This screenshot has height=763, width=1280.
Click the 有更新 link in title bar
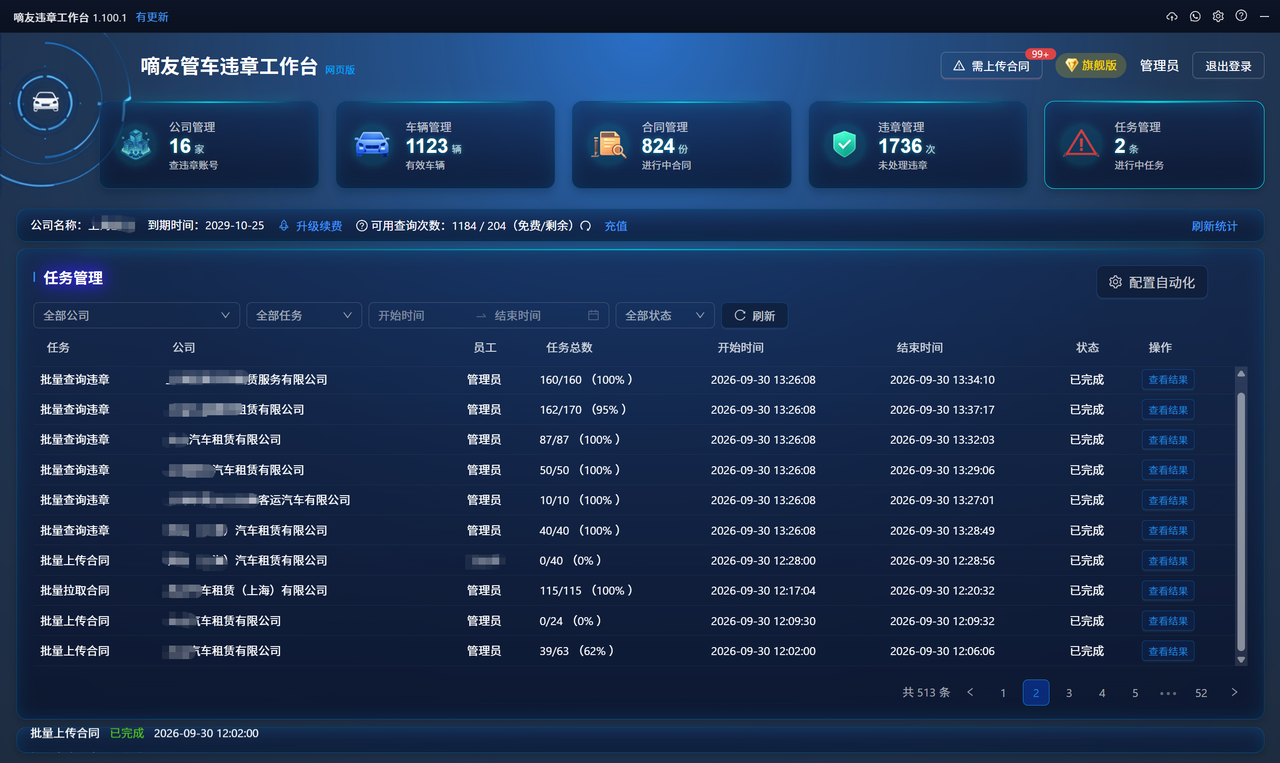(x=152, y=17)
